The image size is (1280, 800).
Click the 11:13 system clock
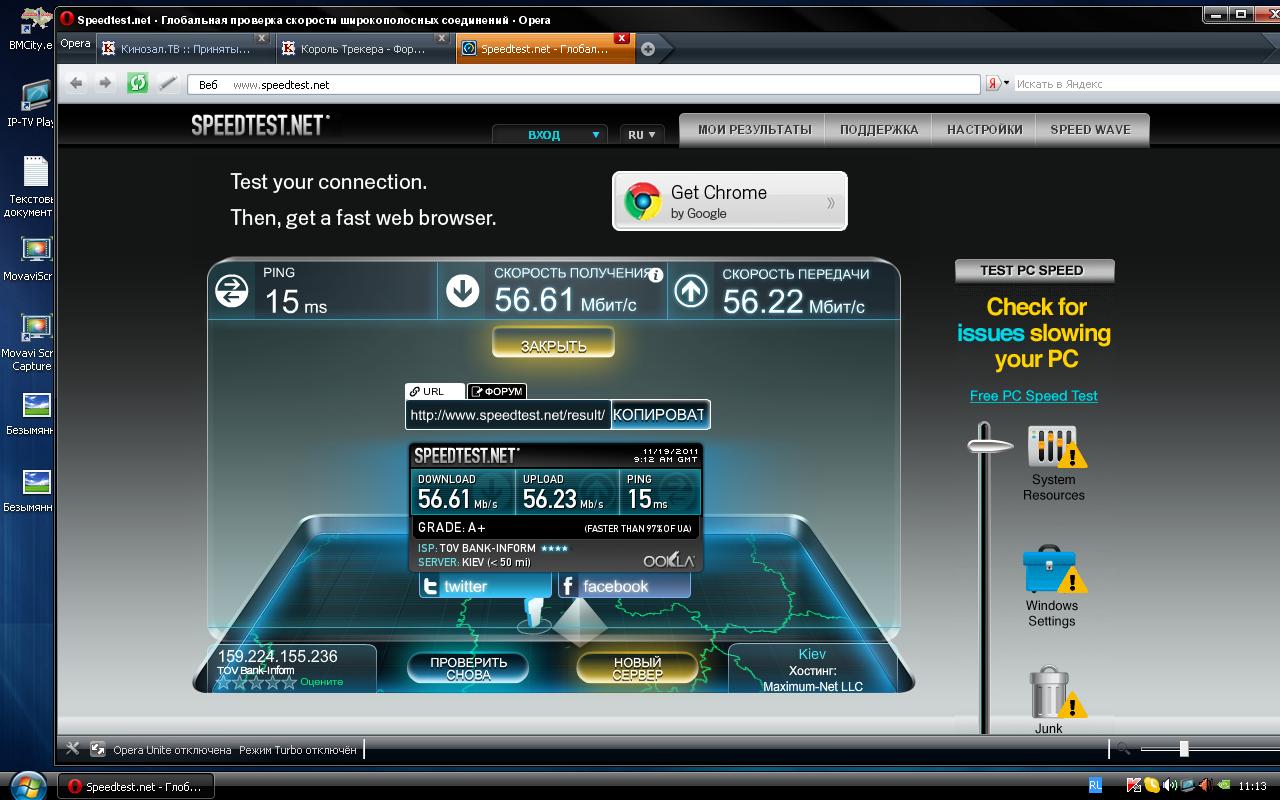coord(1252,786)
